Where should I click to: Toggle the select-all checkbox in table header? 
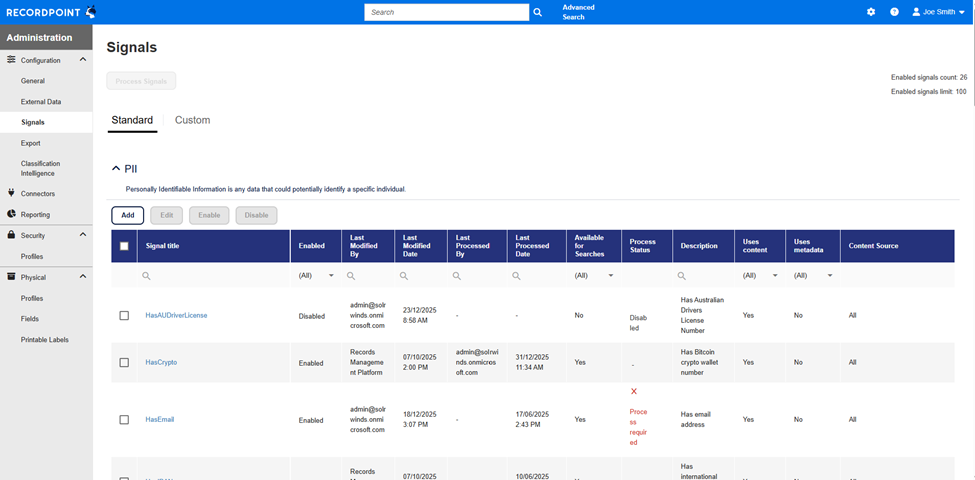click(x=124, y=246)
